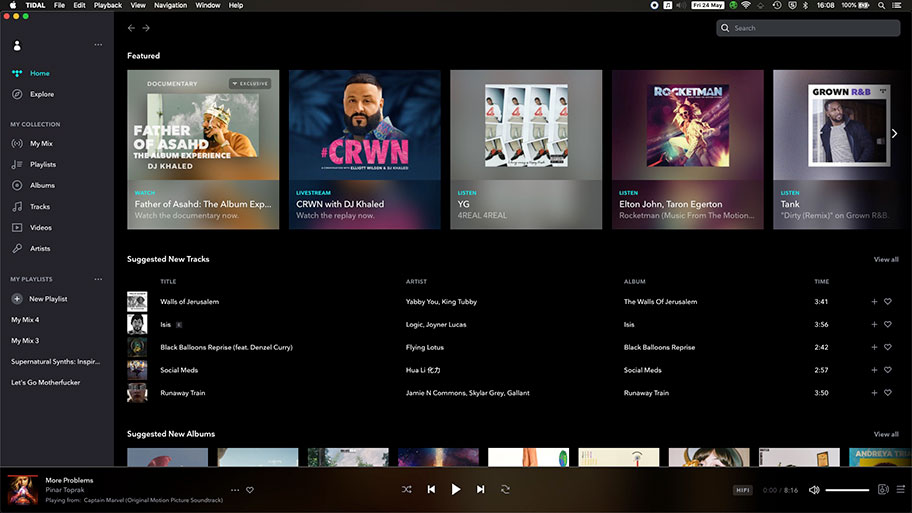Favorite the Social Meds track
The height and width of the screenshot is (513, 912).
point(888,370)
